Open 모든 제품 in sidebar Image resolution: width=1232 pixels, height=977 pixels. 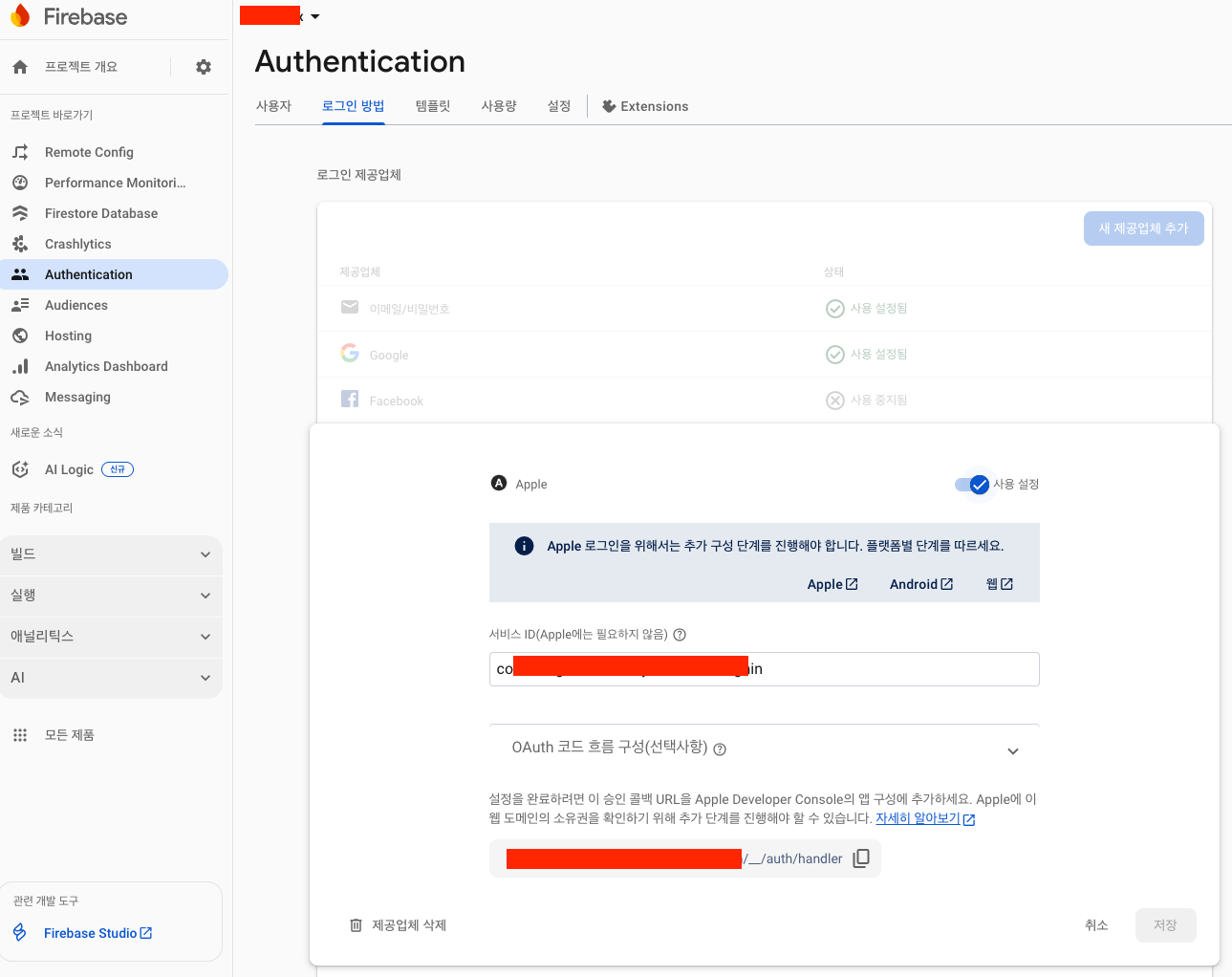70,735
